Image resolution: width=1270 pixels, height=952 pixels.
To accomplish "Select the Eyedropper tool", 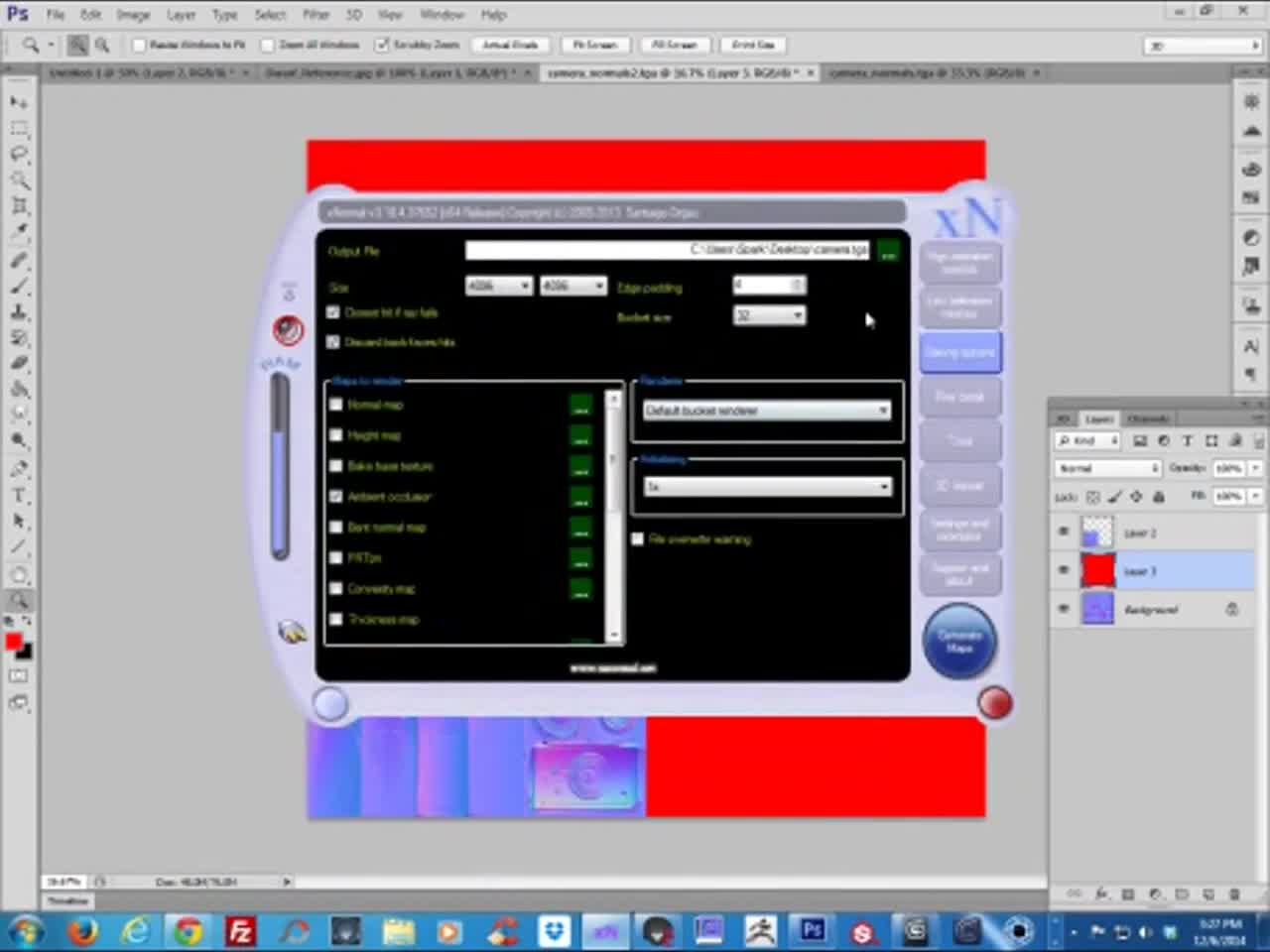I will point(19,232).
